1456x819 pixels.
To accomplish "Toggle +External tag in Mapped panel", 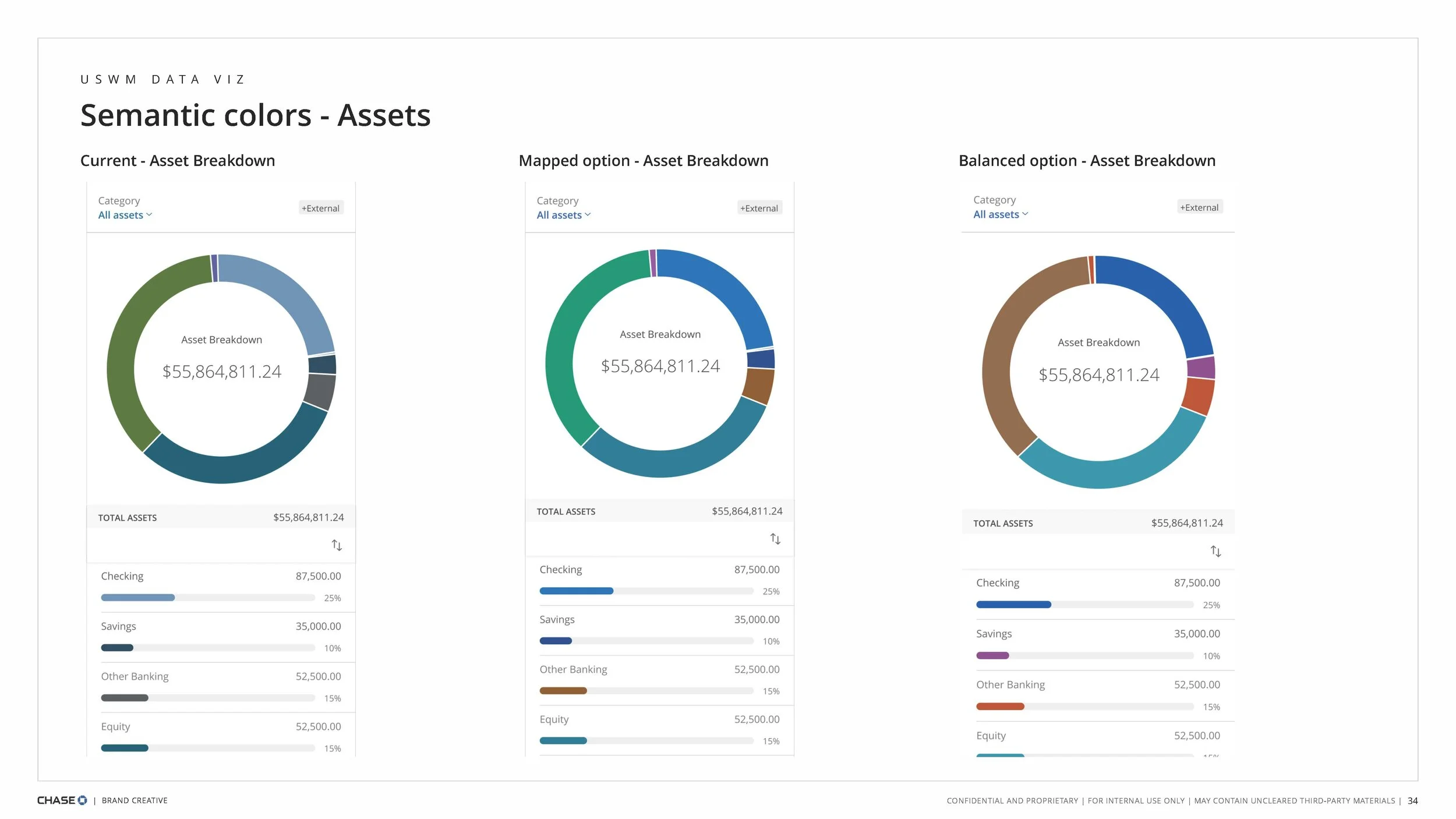I will click(x=759, y=208).
